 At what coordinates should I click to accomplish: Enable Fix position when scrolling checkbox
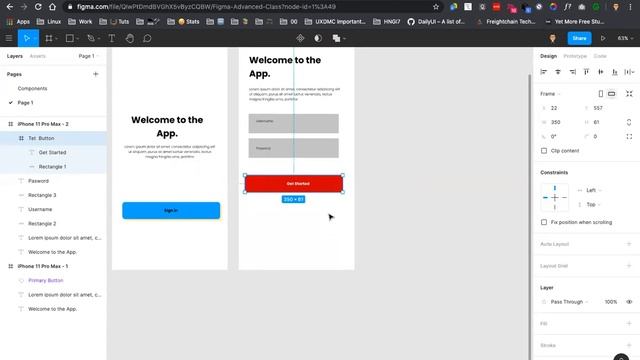pyautogui.click(x=544, y=222)
